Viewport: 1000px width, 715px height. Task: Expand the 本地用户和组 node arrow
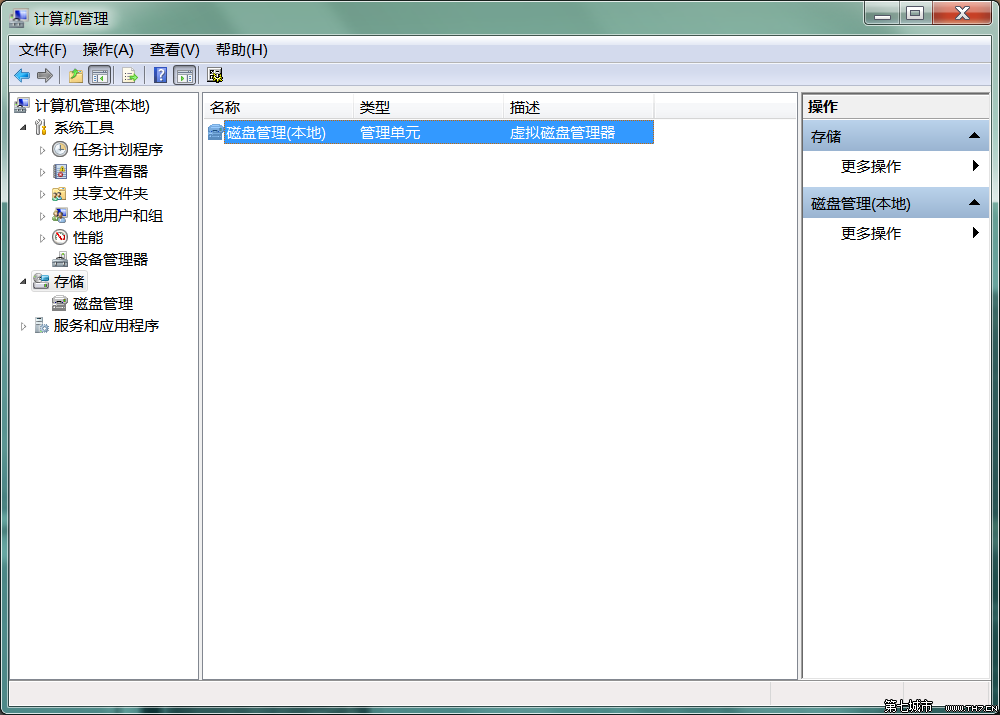point(42,216)
